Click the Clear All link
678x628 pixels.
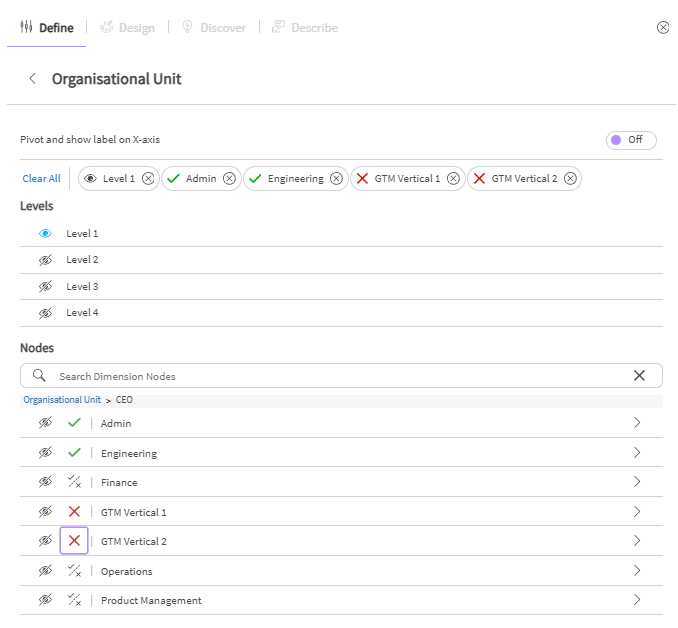pos(41,179)
